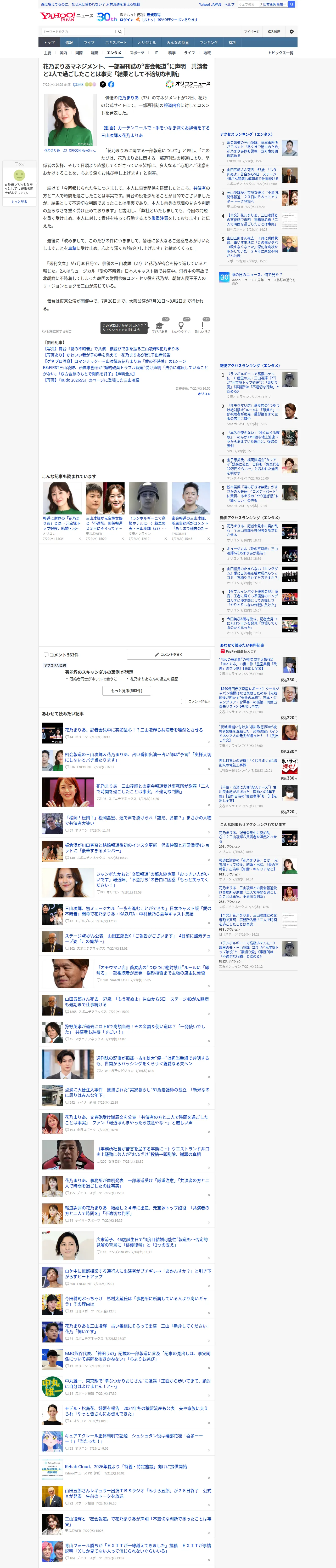Screen dimensions: 336x1568
Task: Open 記事に関する報告 link
Action: point(57,332)
